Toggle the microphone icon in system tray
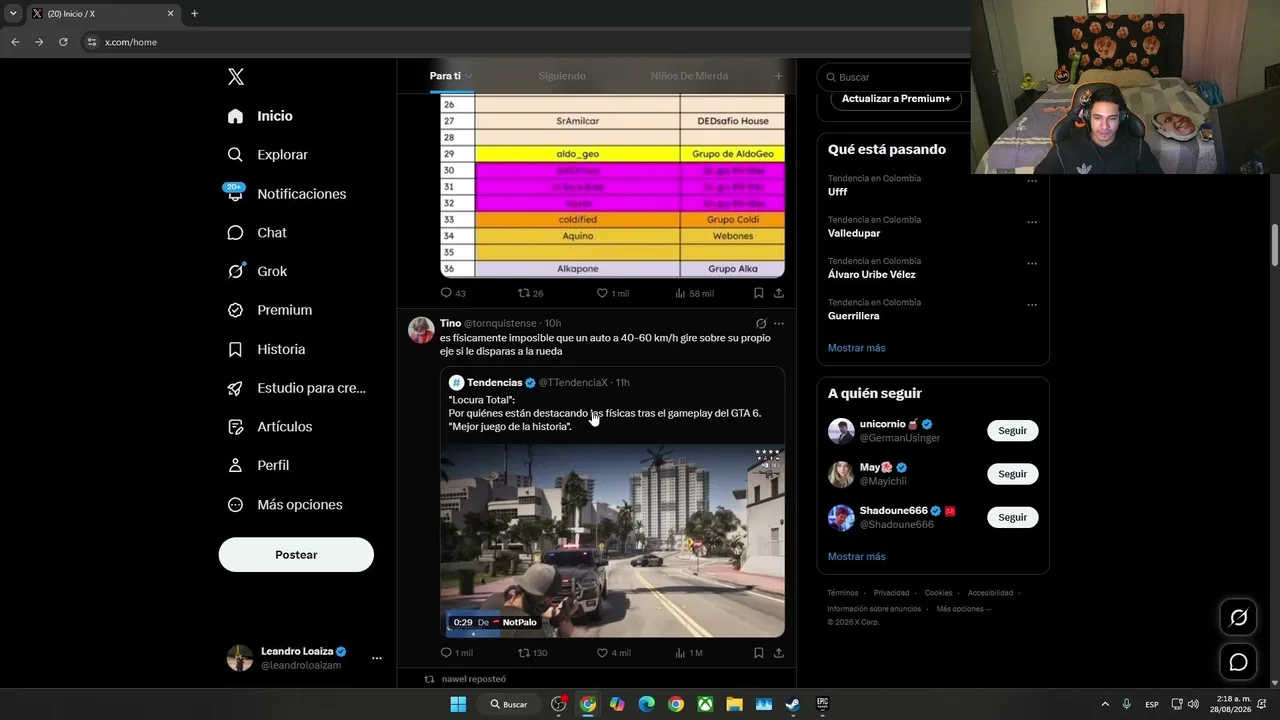This screenshot has width=1280, height=720. click(x=1127, y=704)
